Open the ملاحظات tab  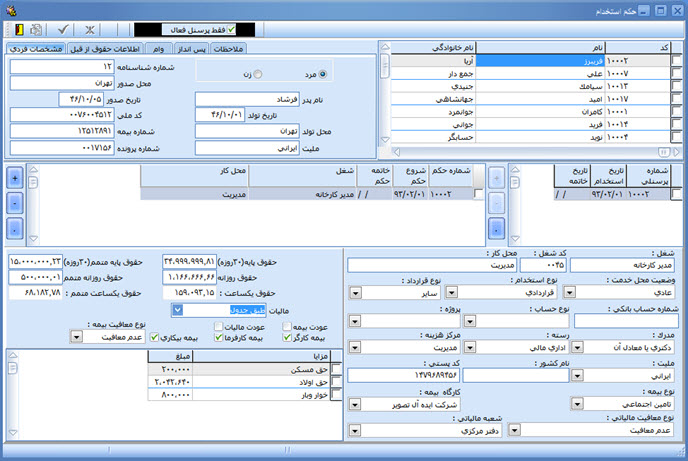click(x=229, y=48)
